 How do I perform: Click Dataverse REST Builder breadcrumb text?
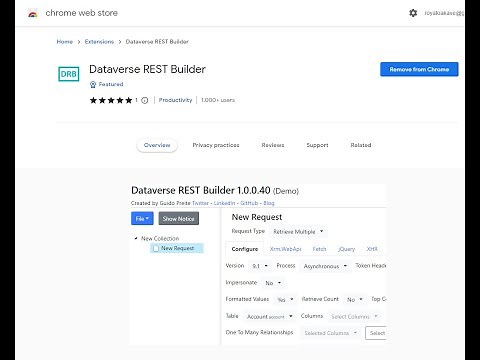coord(157,42)
